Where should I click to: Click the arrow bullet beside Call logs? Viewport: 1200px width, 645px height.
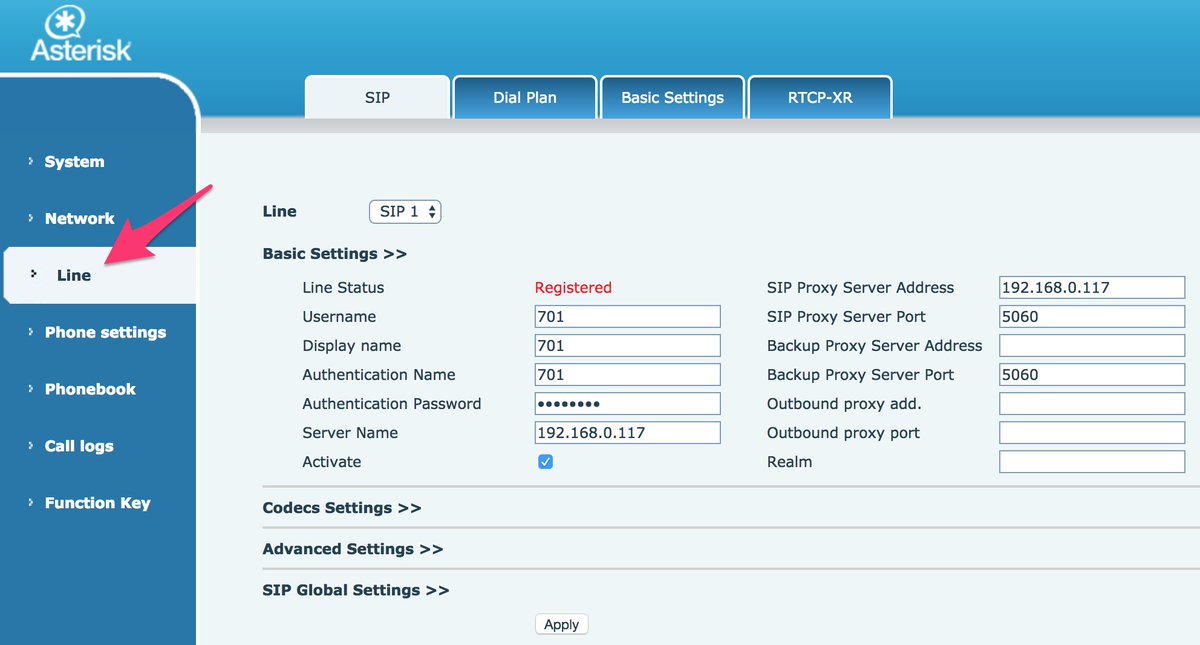[x=31, y=446]
